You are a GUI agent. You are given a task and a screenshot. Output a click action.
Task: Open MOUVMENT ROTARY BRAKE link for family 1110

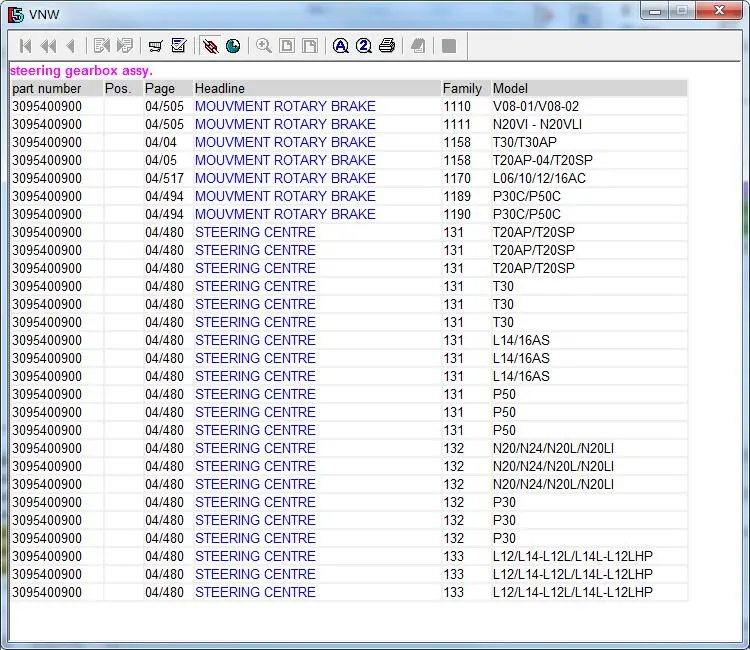click(285, 106)
